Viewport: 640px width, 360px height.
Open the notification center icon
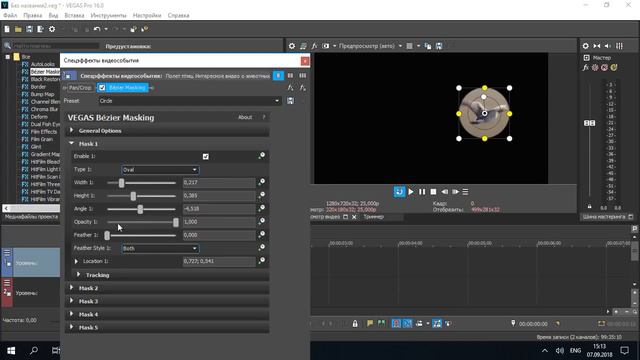pyautogui.click(x=624, y=351)
